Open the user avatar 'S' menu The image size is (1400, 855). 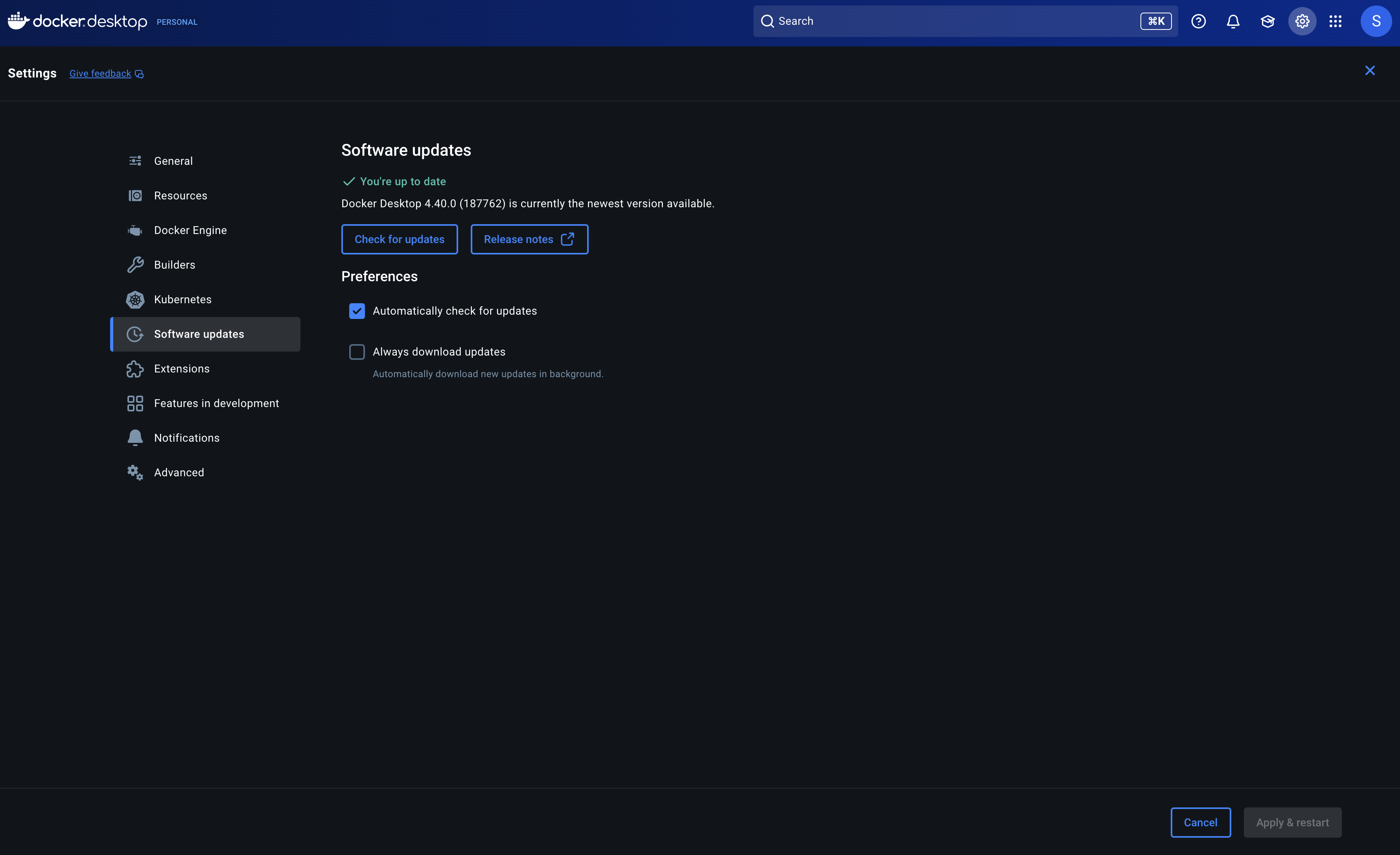pos(1376,21)
